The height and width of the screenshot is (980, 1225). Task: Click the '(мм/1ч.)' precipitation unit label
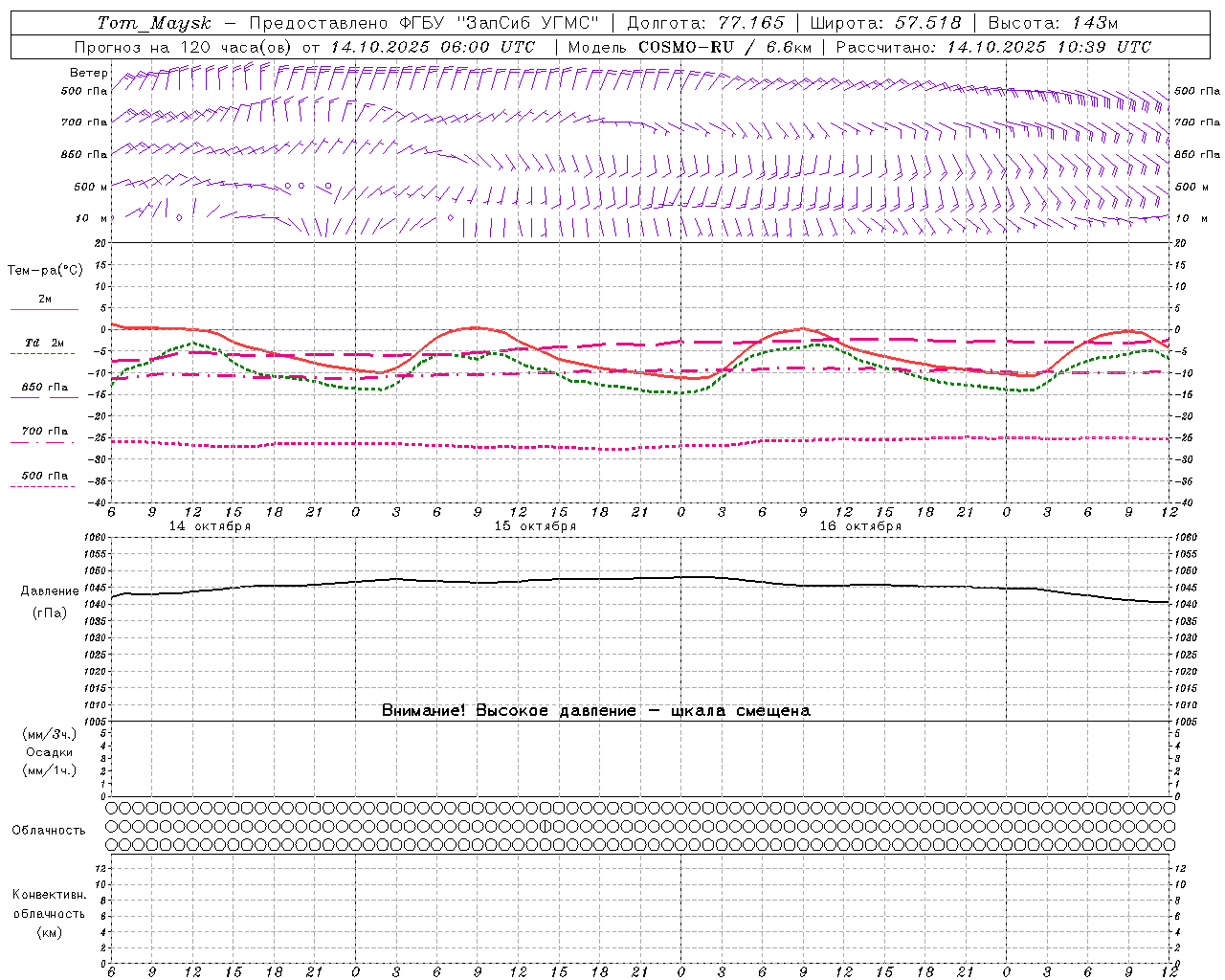[x=50, y=770]
